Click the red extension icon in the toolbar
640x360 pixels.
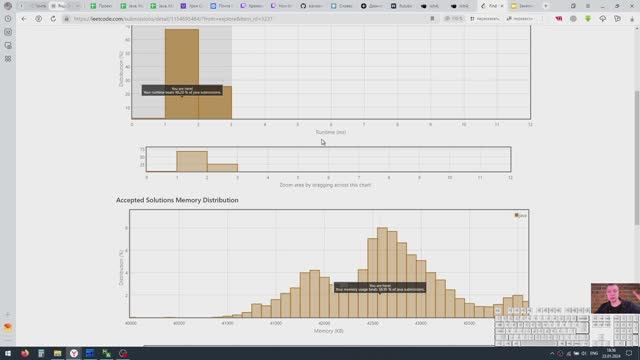[x=559, y=19]
